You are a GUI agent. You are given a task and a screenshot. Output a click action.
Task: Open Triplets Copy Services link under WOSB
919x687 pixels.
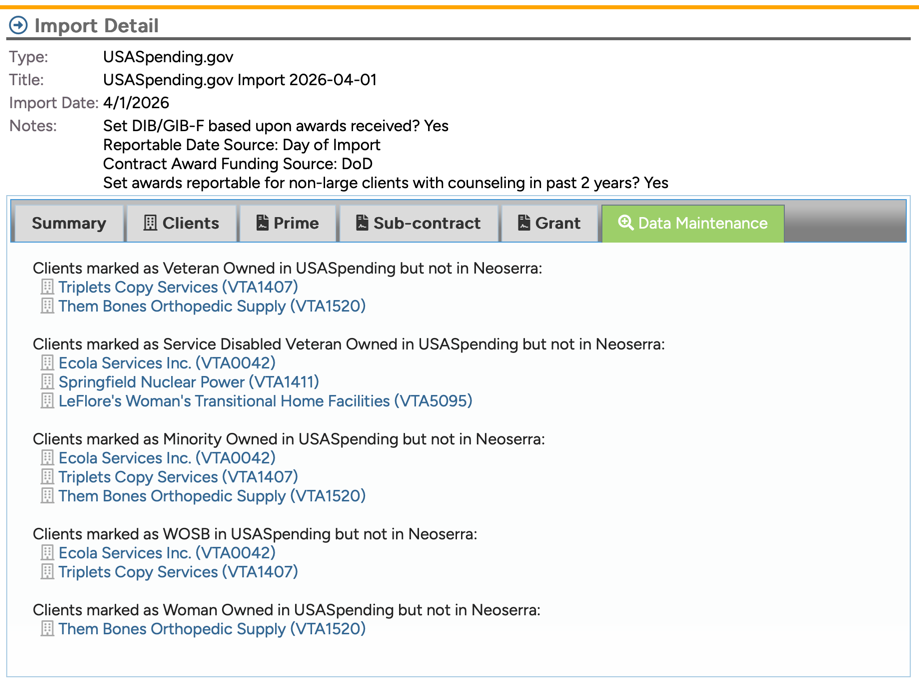point(178,572)
